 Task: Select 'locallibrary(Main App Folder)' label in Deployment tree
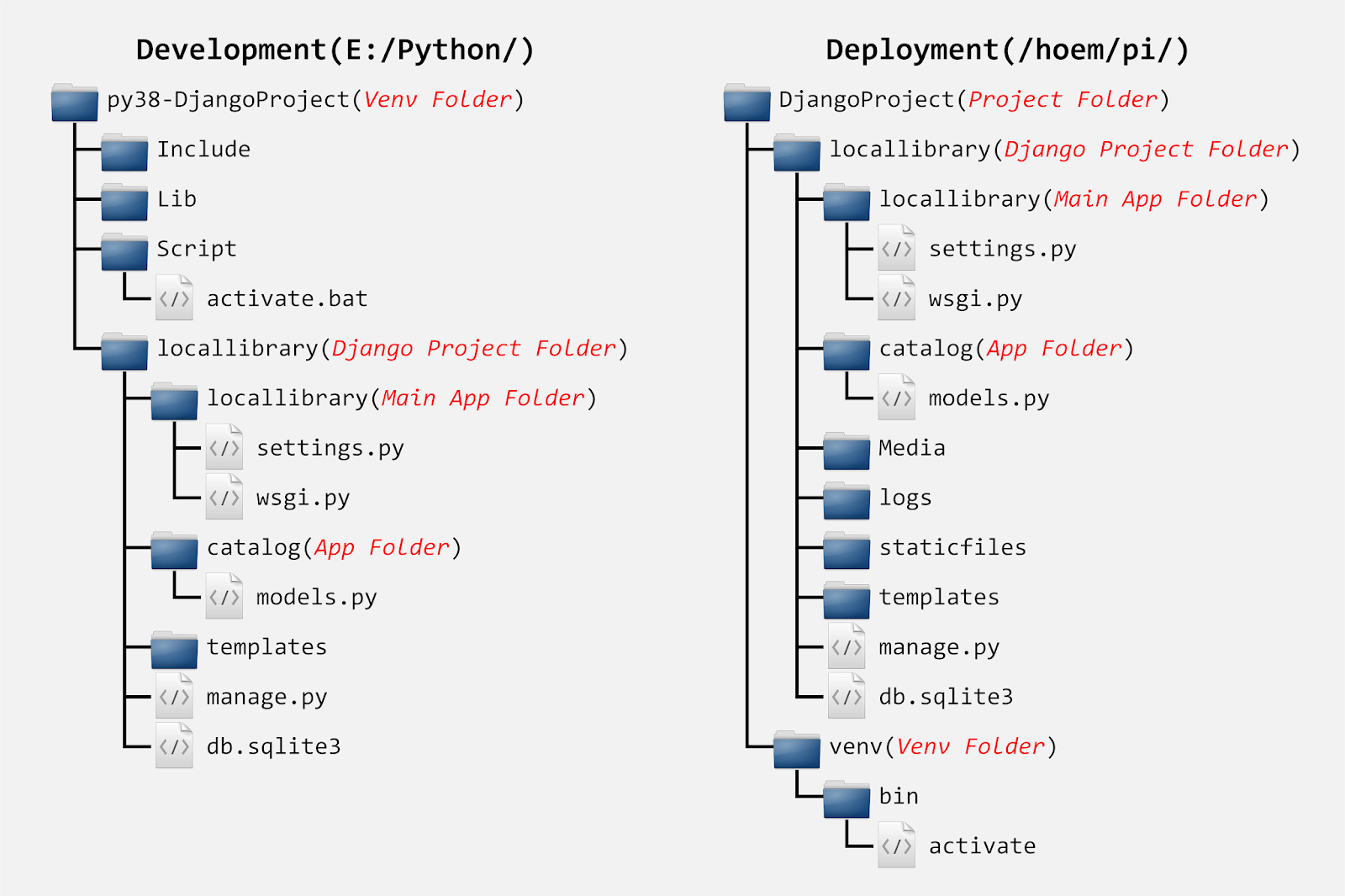[1074, 199]
